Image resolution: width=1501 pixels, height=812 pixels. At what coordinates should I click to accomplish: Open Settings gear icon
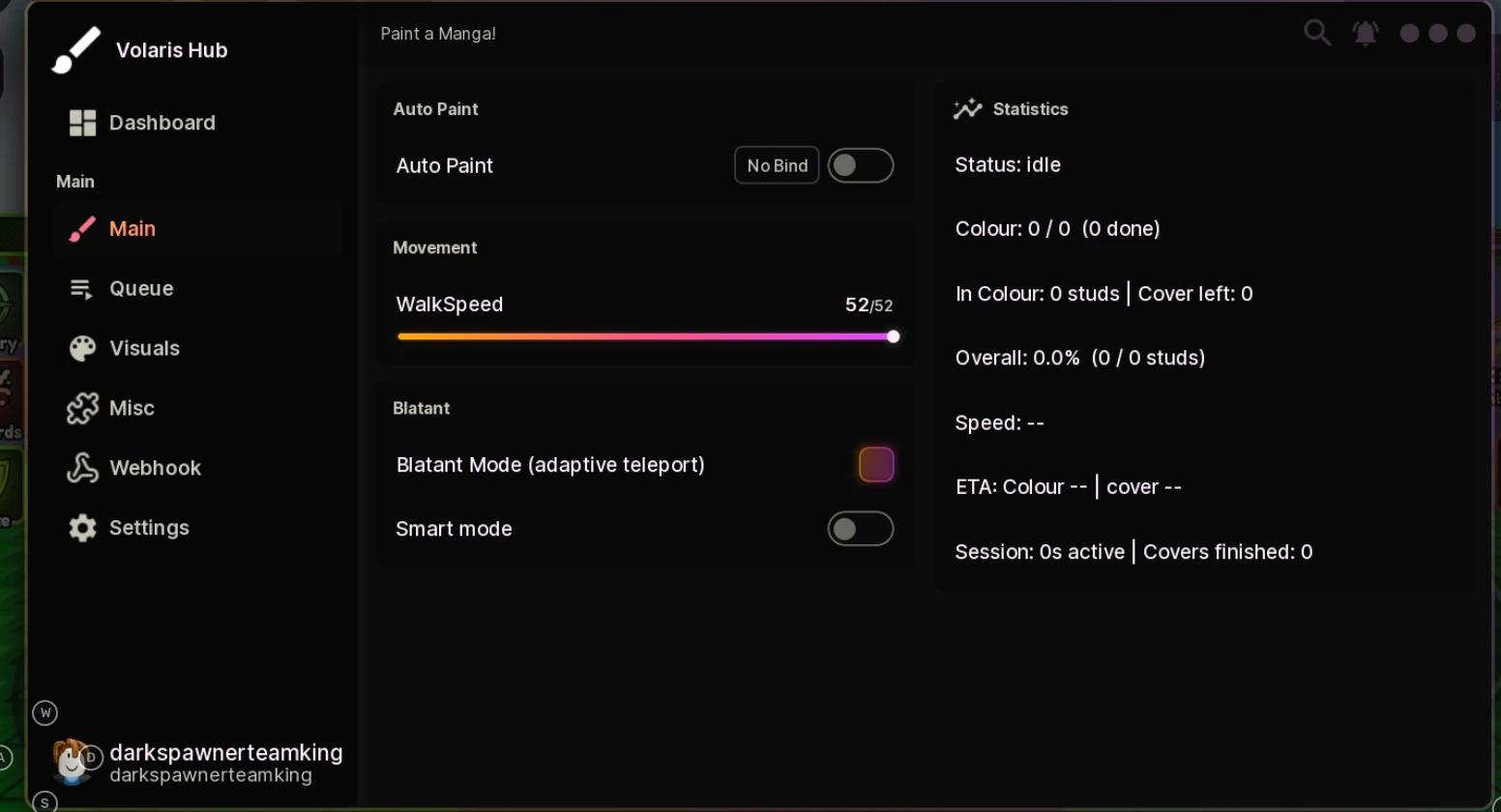[x=82, y=528]
